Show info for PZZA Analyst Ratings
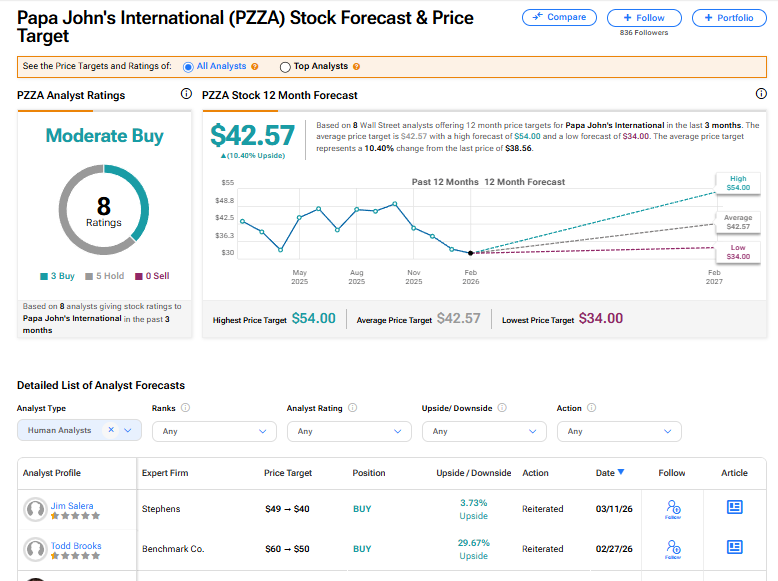This screenshot has width=778, height=581. pos(186,94)
